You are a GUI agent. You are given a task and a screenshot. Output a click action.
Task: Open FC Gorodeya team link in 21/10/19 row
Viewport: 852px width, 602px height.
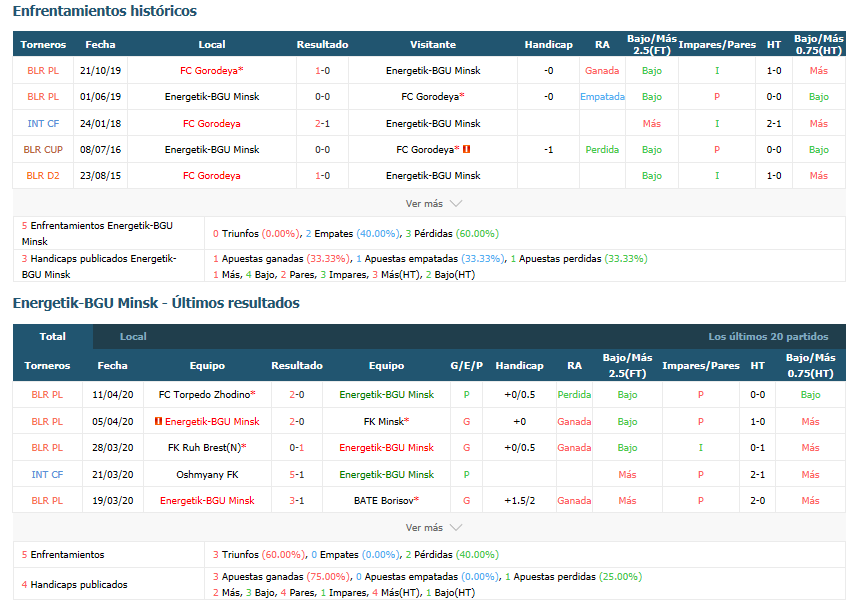pos(211,71)
